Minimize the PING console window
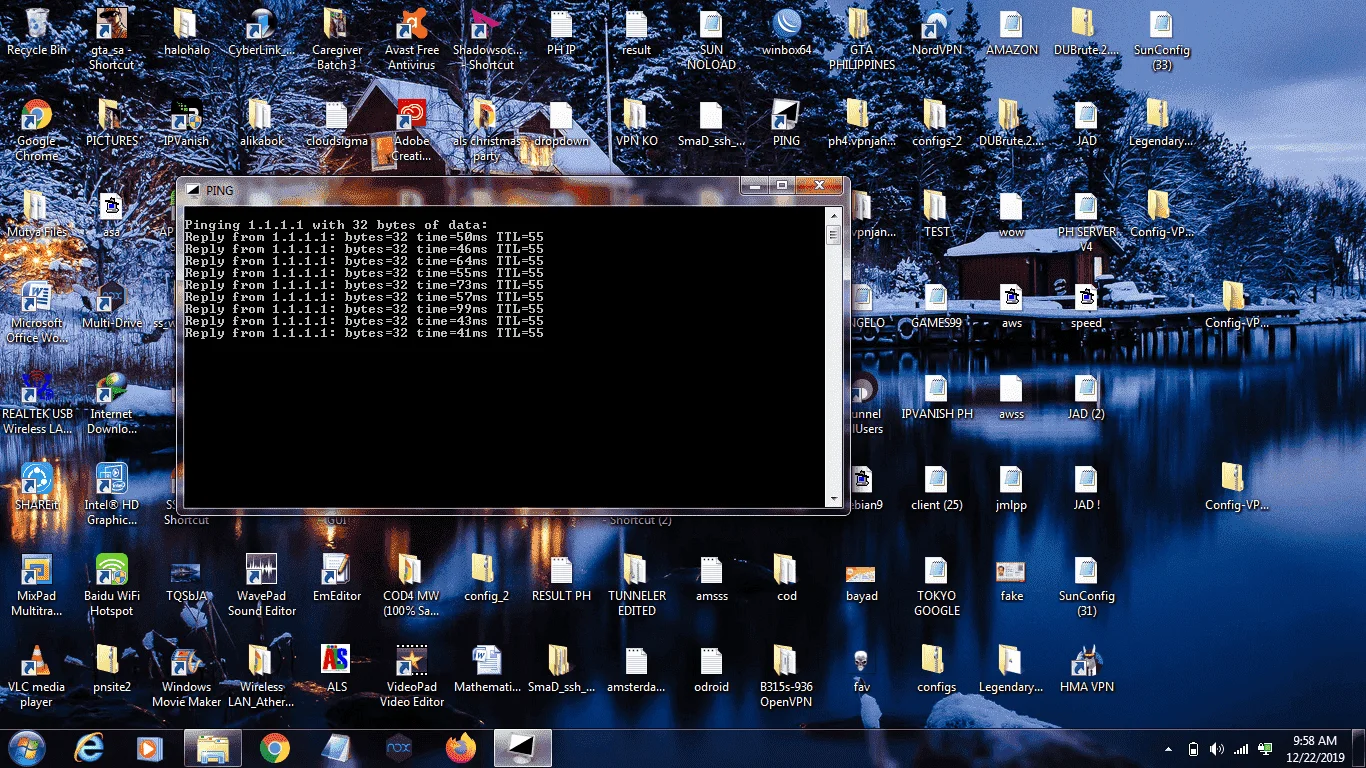Image resolution: width=1366 pixels, height=768 pixels. point(755,186)
